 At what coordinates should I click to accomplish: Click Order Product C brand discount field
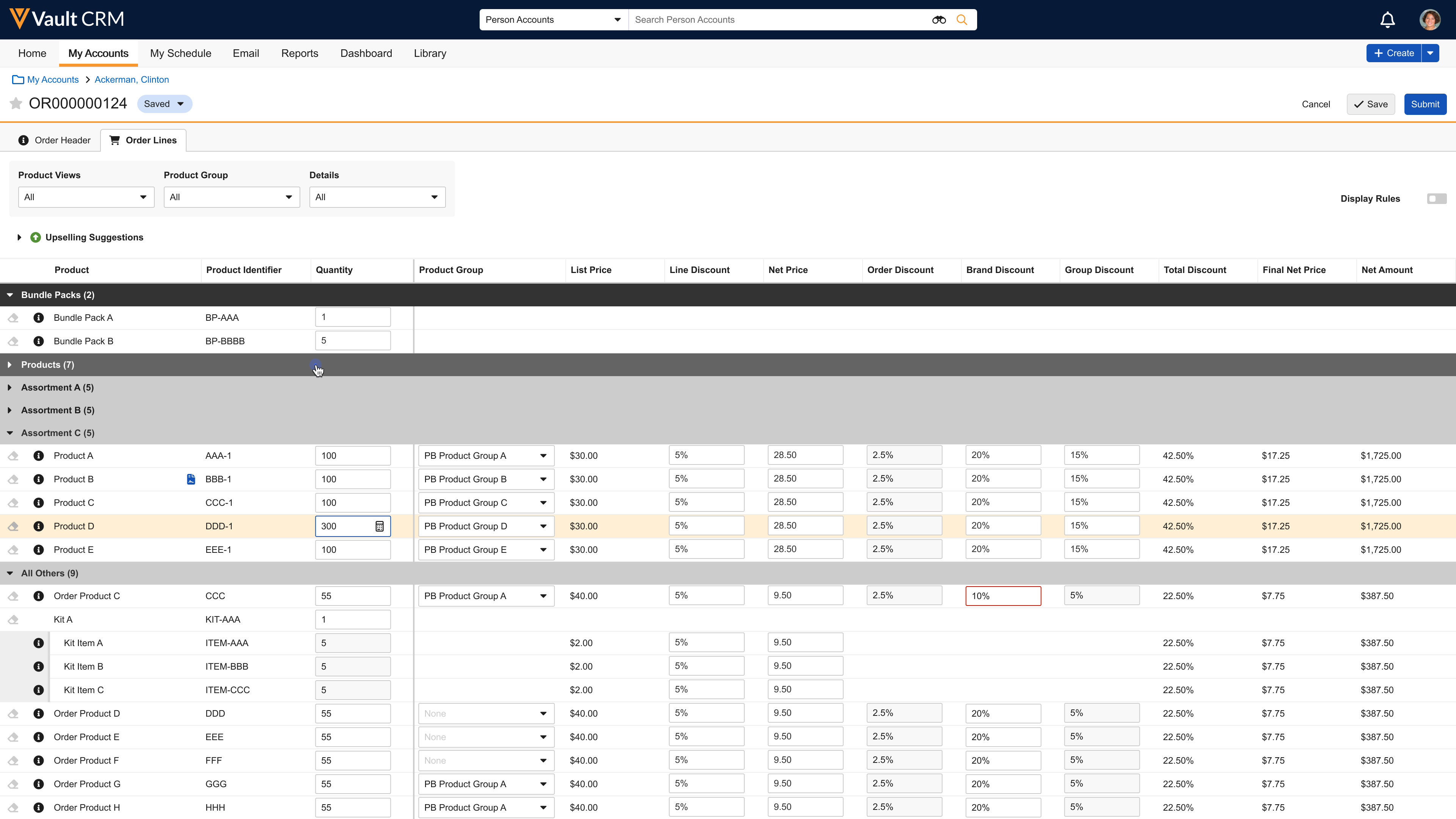click(1003, 596)
